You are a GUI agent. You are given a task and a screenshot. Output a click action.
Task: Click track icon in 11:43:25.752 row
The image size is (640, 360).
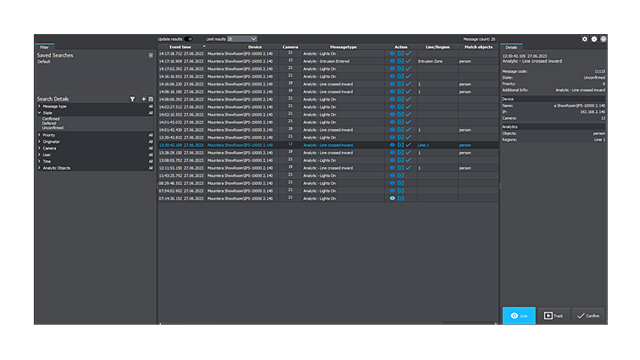[400, 176]
